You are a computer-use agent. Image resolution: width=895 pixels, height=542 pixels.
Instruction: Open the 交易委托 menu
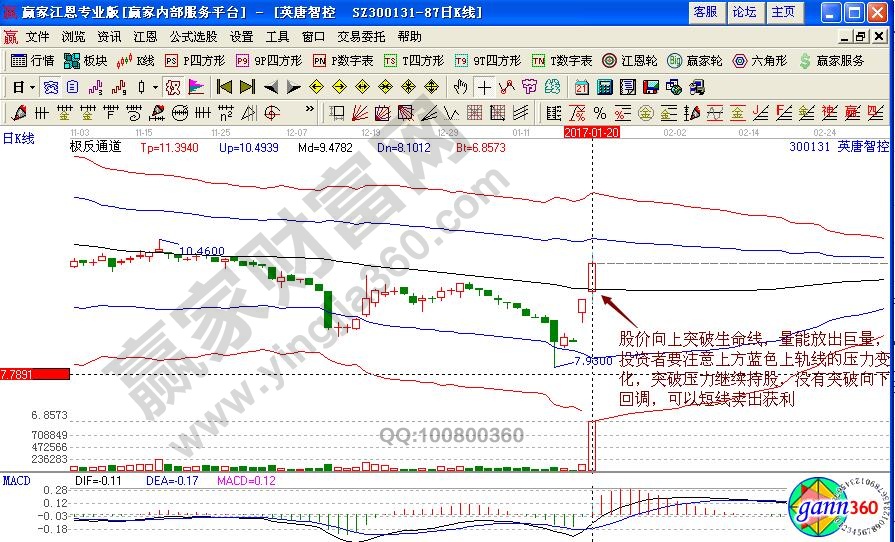click(360, 36)
